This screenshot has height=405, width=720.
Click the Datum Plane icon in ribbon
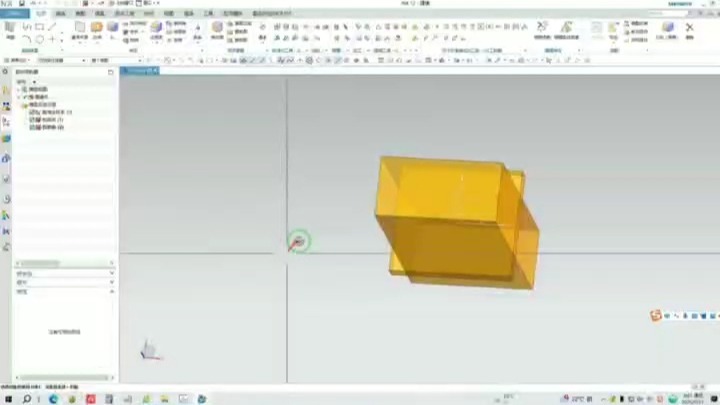tap(80, 28)
